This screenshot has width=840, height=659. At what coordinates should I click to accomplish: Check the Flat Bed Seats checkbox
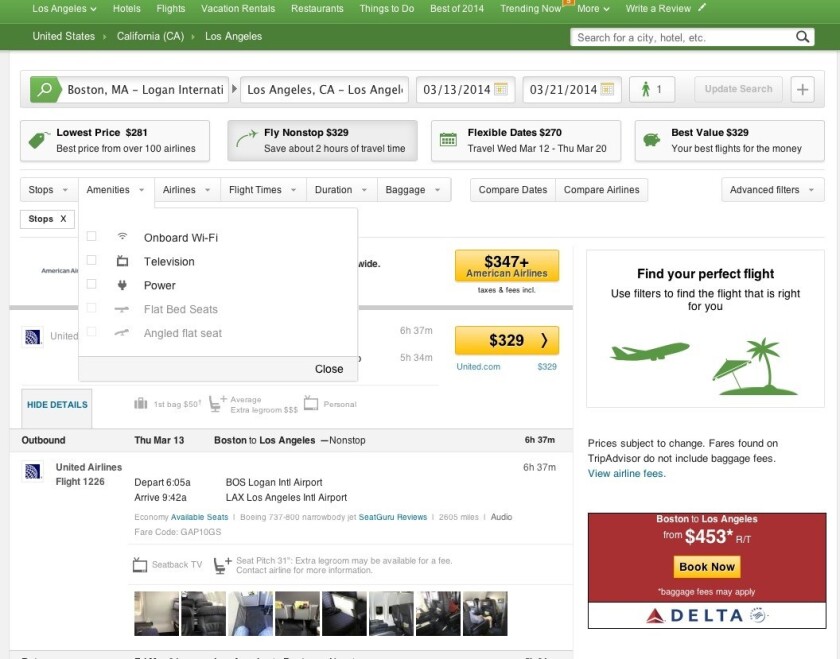click(x=92, y=308)
